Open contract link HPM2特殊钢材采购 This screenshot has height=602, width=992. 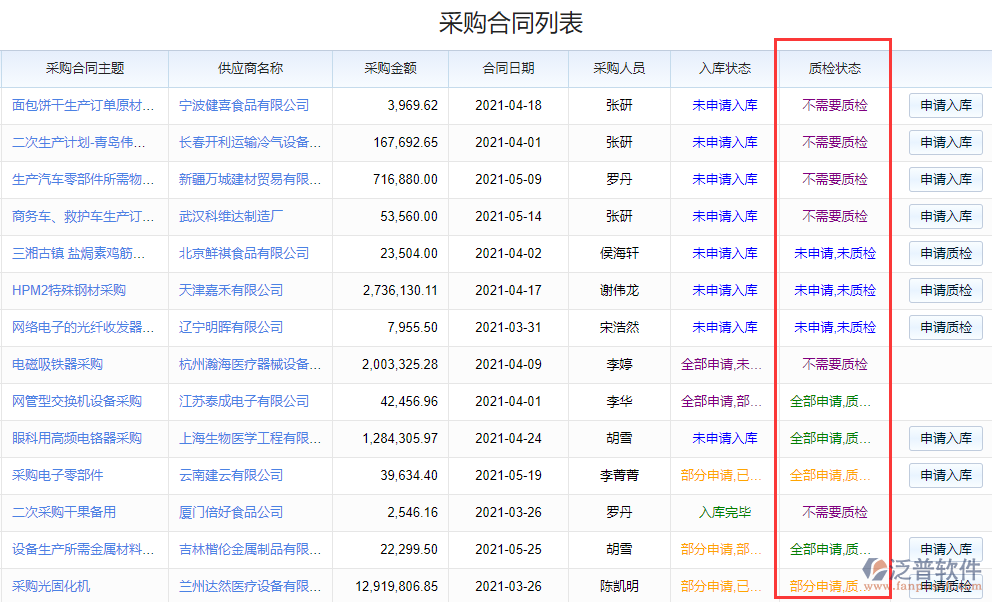pos(67,290)
